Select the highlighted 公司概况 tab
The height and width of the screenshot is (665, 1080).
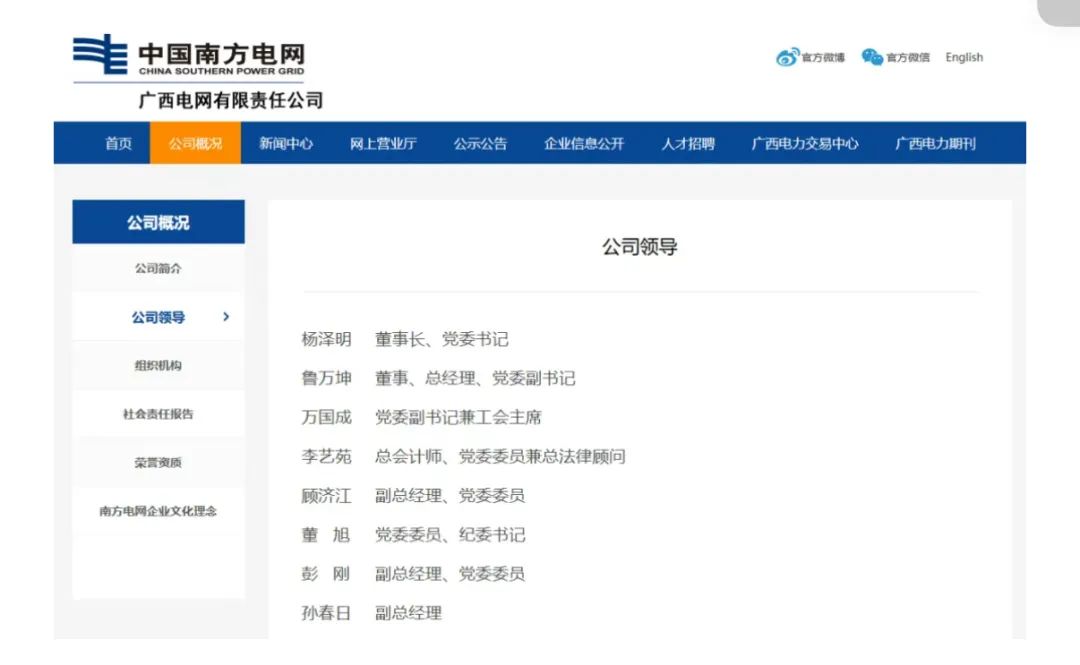click(194, 143)
